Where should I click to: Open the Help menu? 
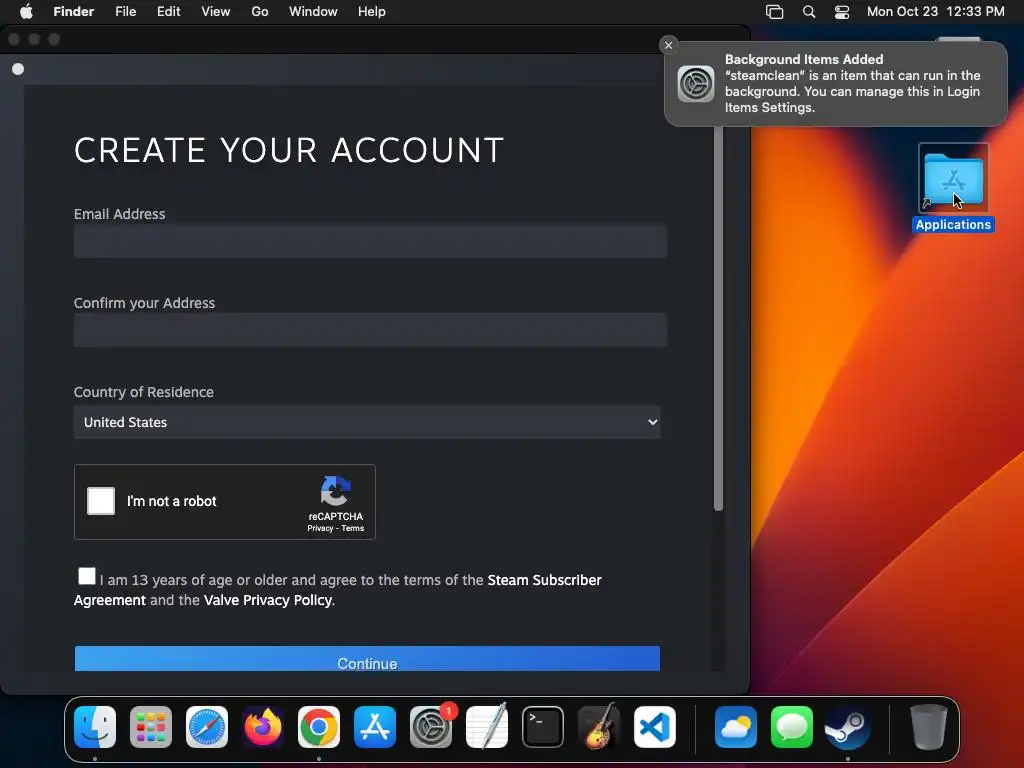[x=372, y=12]
